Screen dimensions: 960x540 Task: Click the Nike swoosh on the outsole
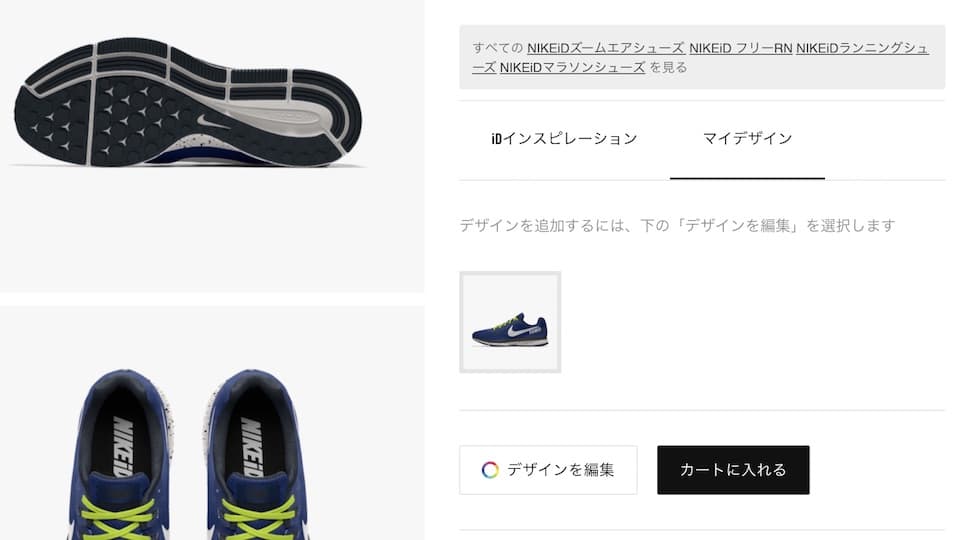click(x=212, y=121)
